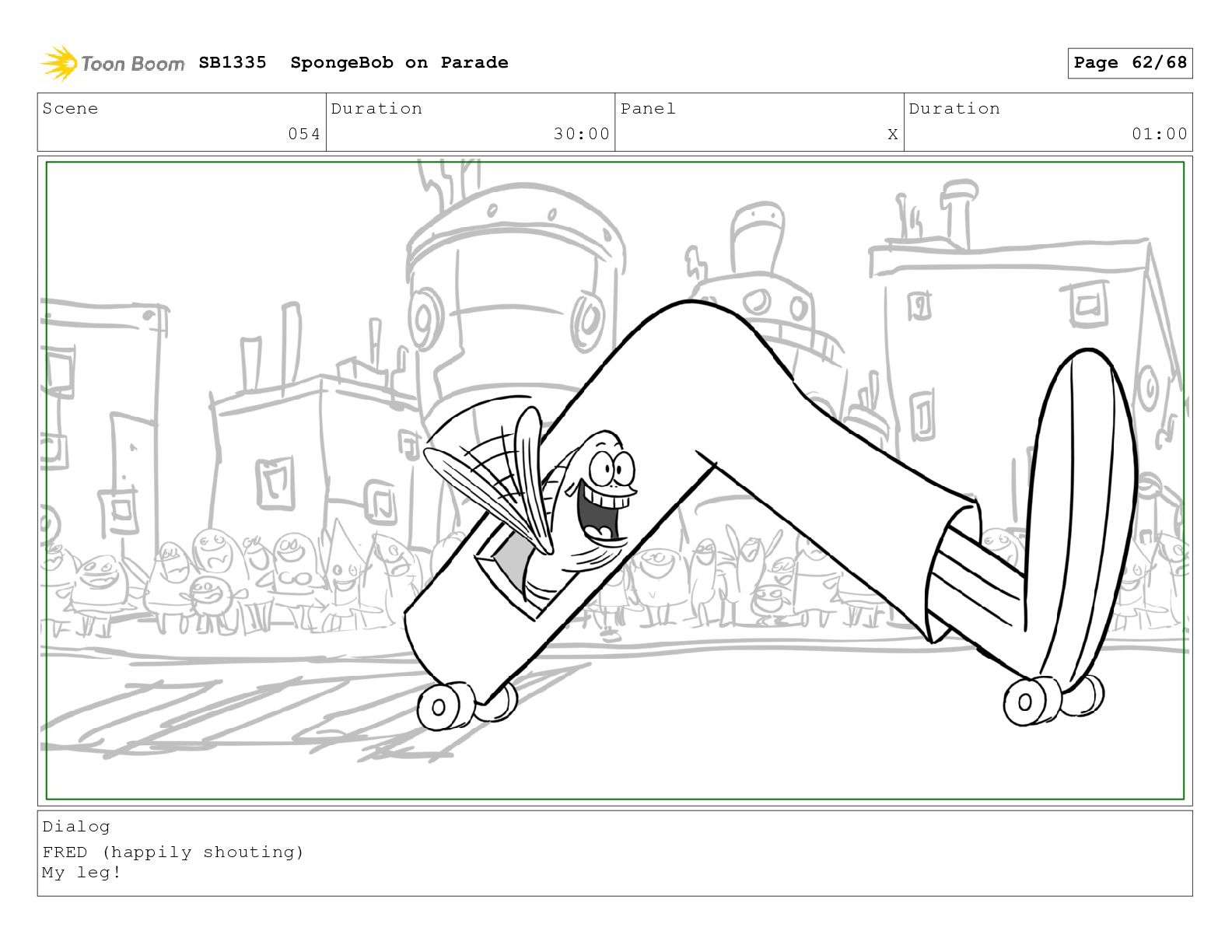The width and height of the screenshot is (1232, 952).
Task: Click the Toon Boom logo
Action: (113, 63)
